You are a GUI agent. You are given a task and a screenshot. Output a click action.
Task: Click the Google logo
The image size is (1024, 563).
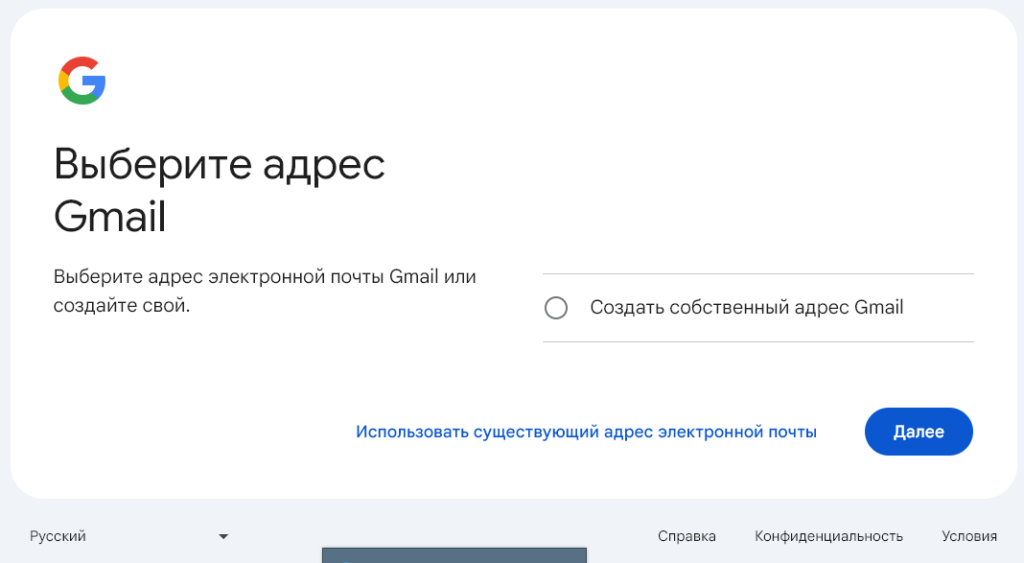coord(82,81)
